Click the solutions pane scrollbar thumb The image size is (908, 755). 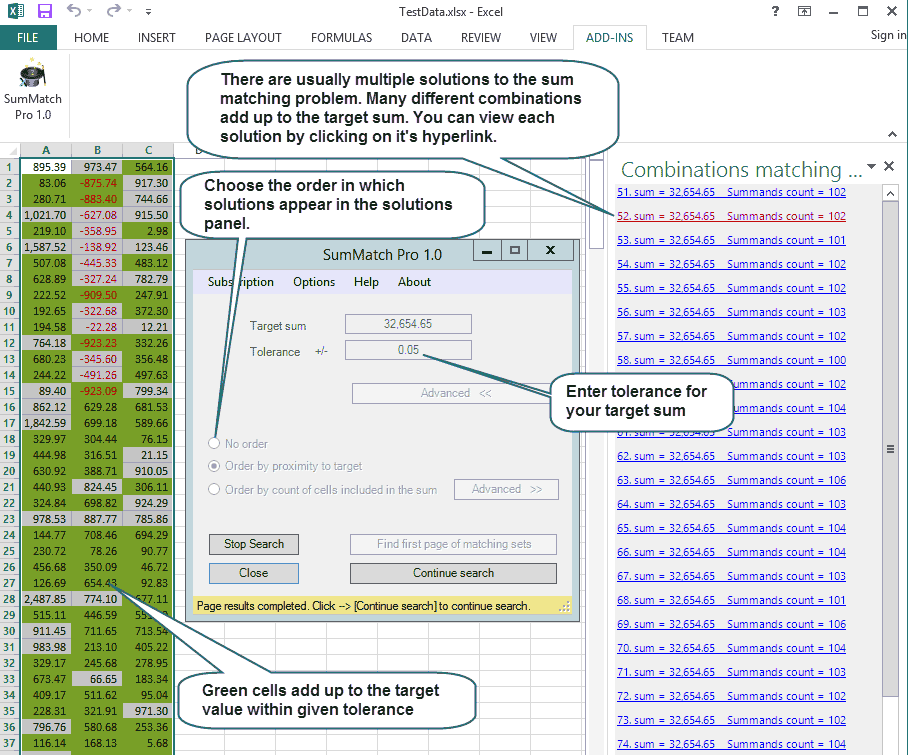pyautogui.click(x=891, y=449)
